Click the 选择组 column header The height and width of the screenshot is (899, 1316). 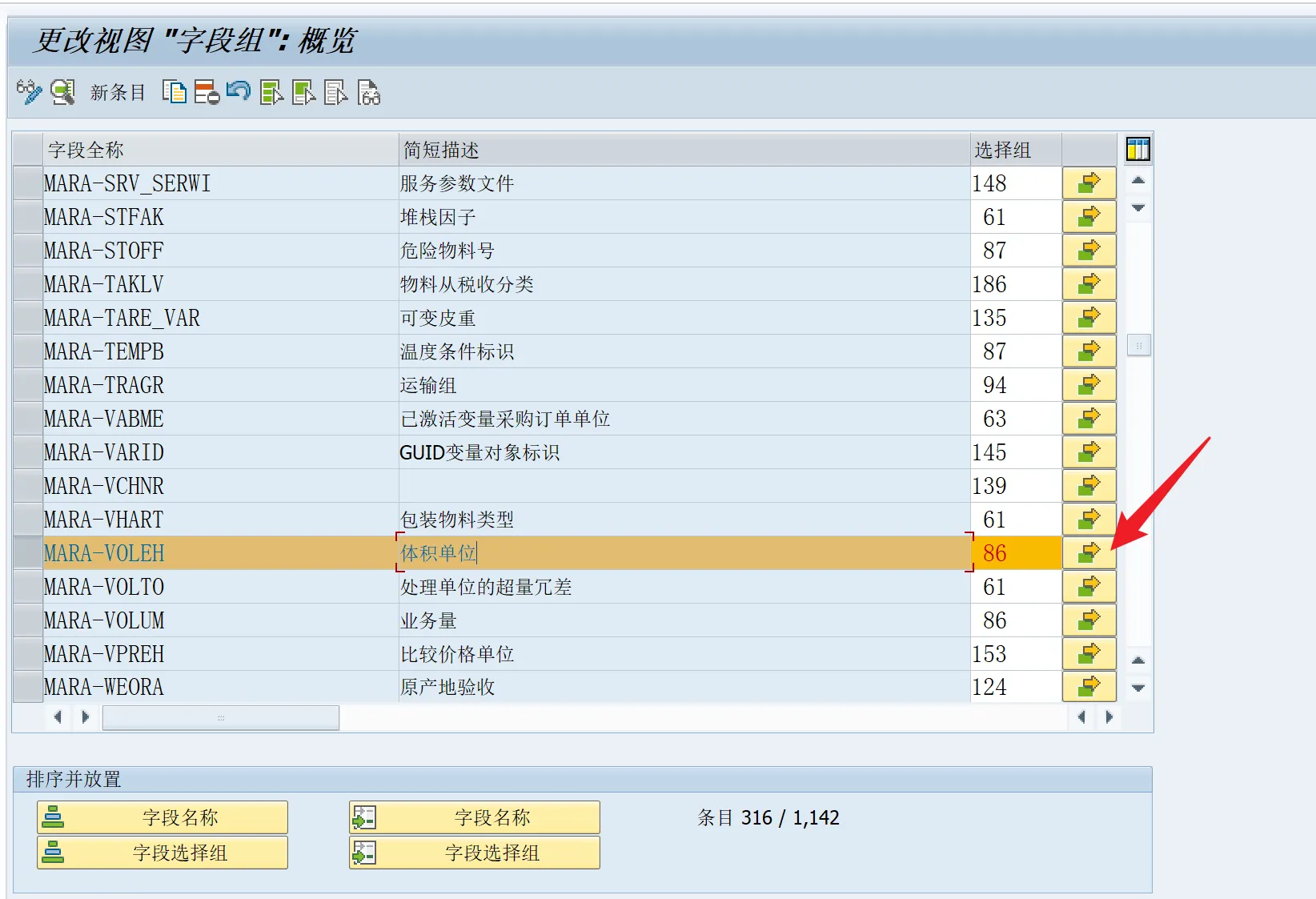pos(1014,150)
